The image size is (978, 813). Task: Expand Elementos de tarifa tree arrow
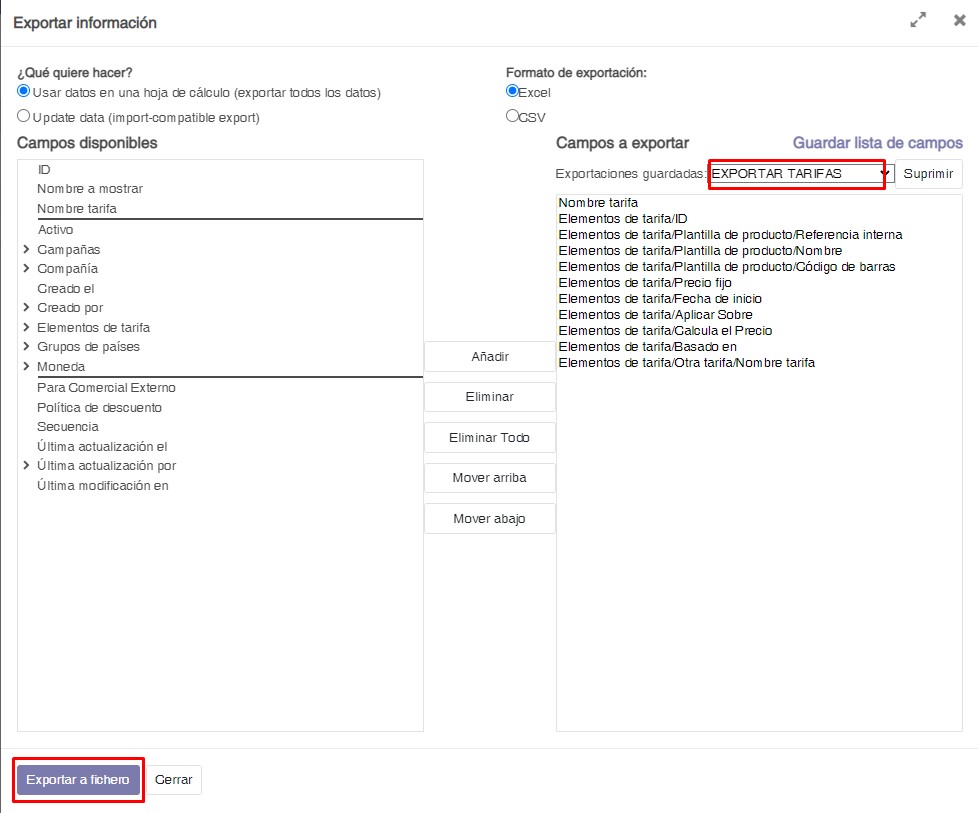click(26, 328)
